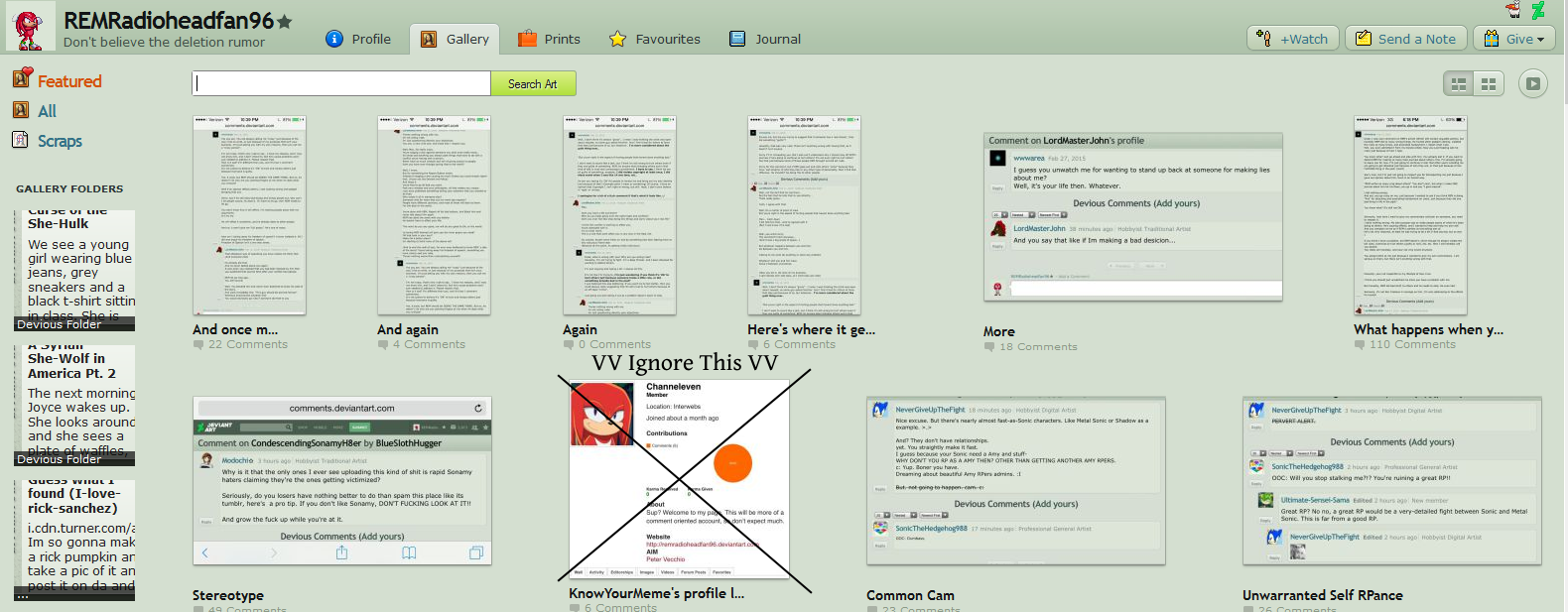This screenshot has width=1568, height=612.
Task: Open A Syrian She-Wolf in America Pt. 2 folder
Action: [75, 406]
